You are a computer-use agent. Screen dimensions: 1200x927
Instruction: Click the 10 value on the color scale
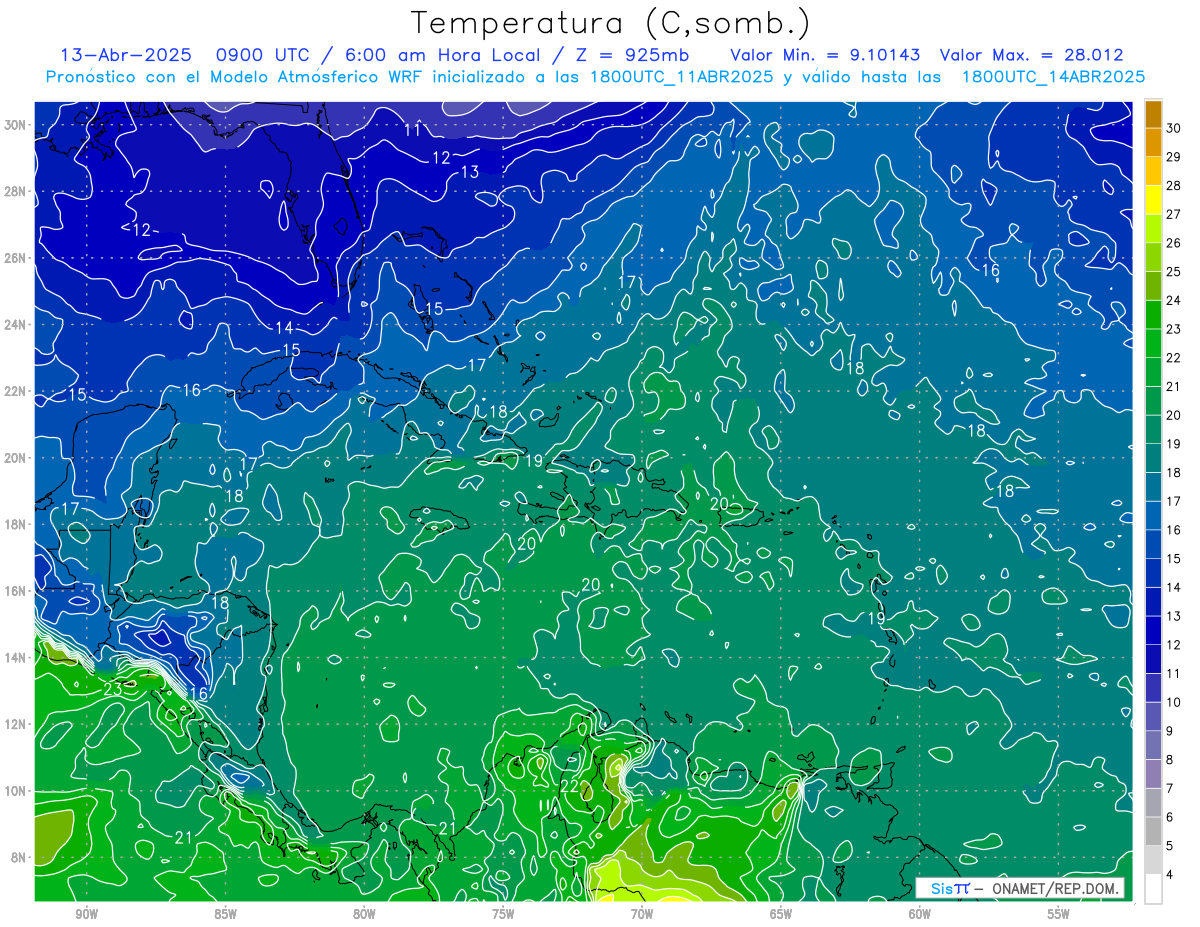(x=1173, y=703)
